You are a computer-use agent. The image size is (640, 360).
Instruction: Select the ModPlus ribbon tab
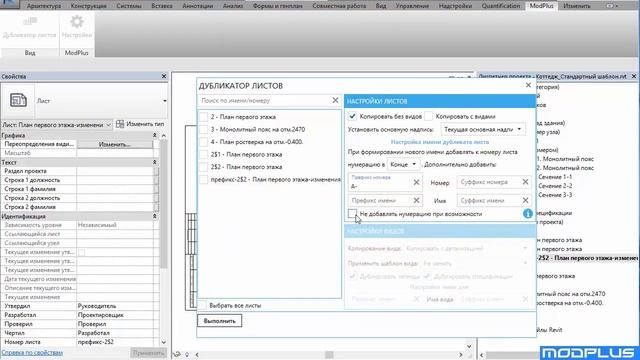point(541,6)
